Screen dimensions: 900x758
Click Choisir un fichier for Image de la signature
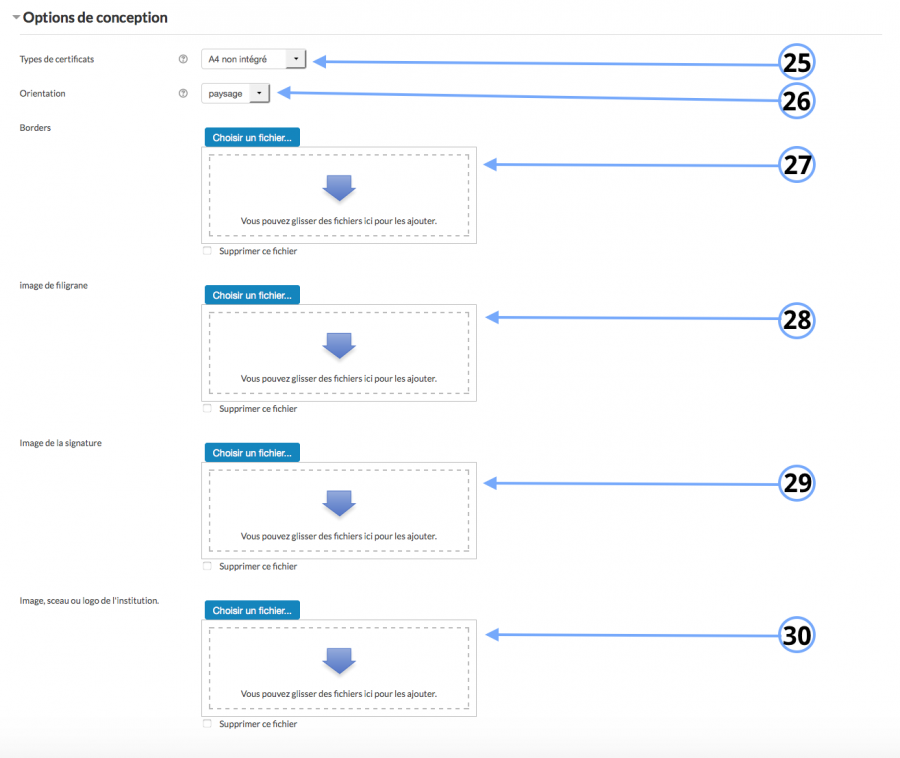251,452
